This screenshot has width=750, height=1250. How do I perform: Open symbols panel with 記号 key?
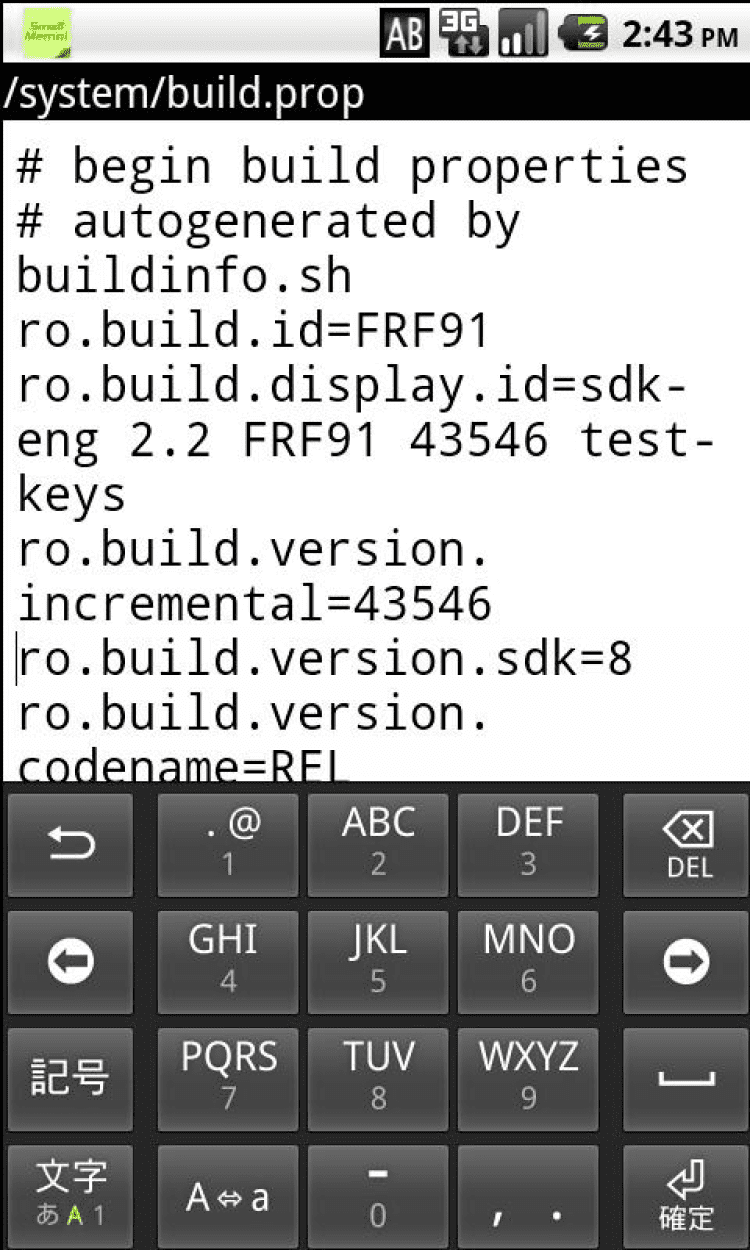pos(70,1079)
